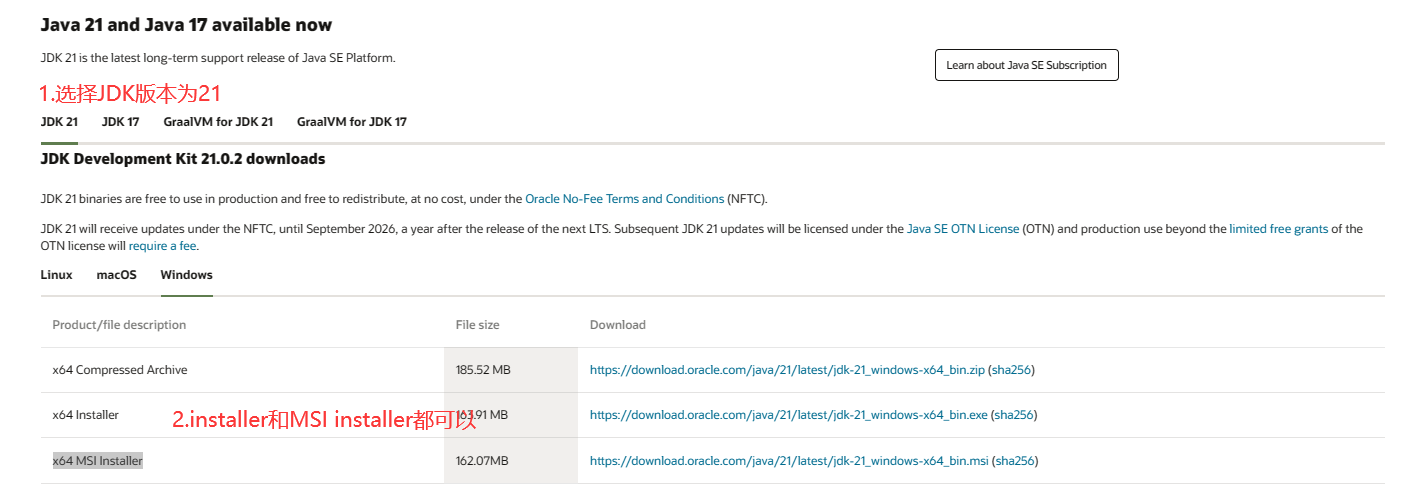This screenshot has height=492, width=1413.
Task: Open GraalVM for JDK 17 tab
Action: click(351, 122)
